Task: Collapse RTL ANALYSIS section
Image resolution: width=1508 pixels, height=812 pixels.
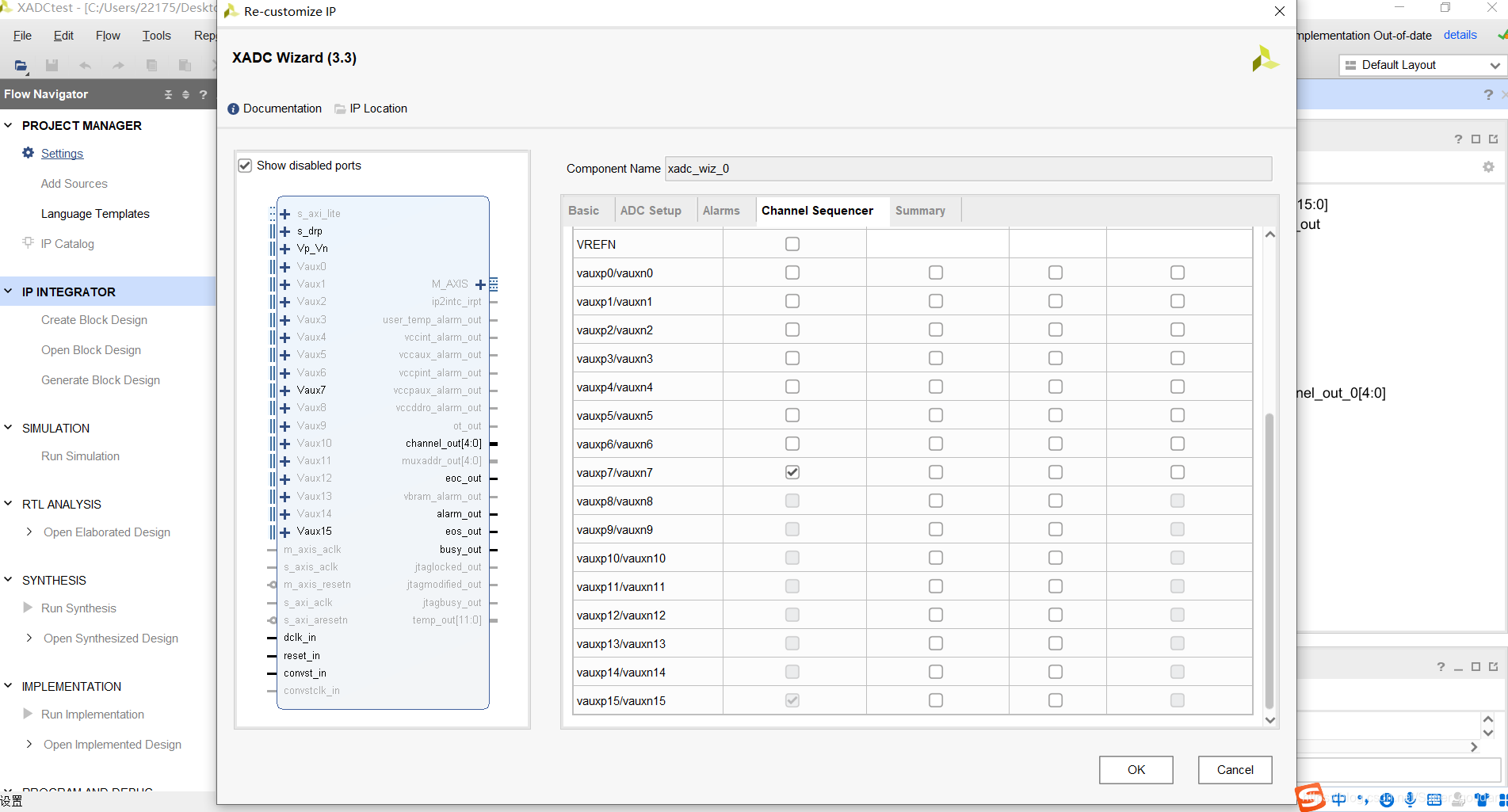Action: (x=8, y=504)
